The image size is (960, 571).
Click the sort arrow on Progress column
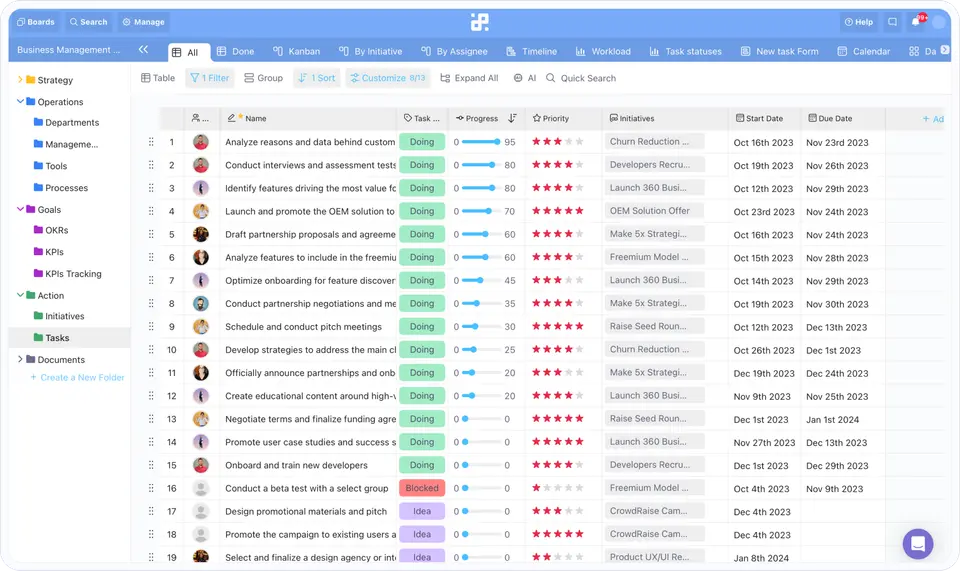point(512,118)
